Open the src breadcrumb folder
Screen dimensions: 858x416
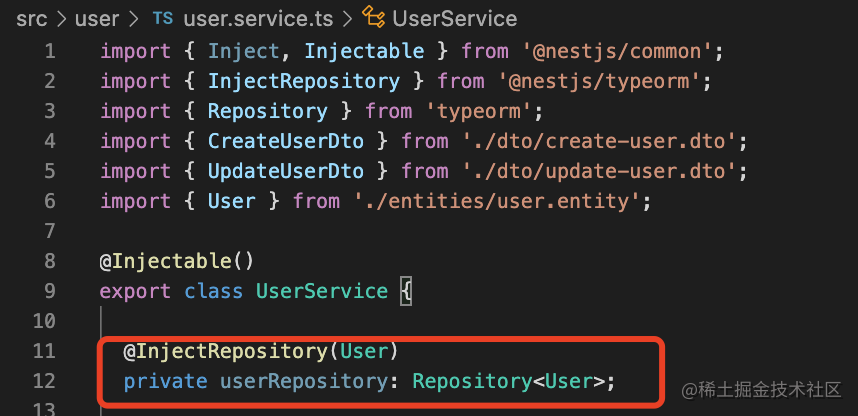coord(31,18)
